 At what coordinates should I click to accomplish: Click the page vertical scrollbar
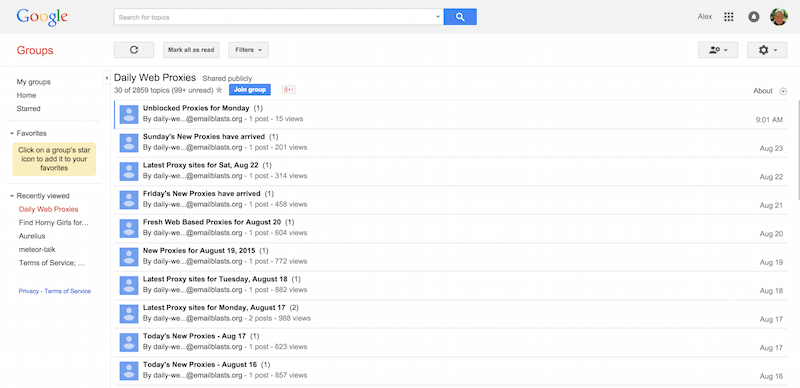[x=798, y=151]
